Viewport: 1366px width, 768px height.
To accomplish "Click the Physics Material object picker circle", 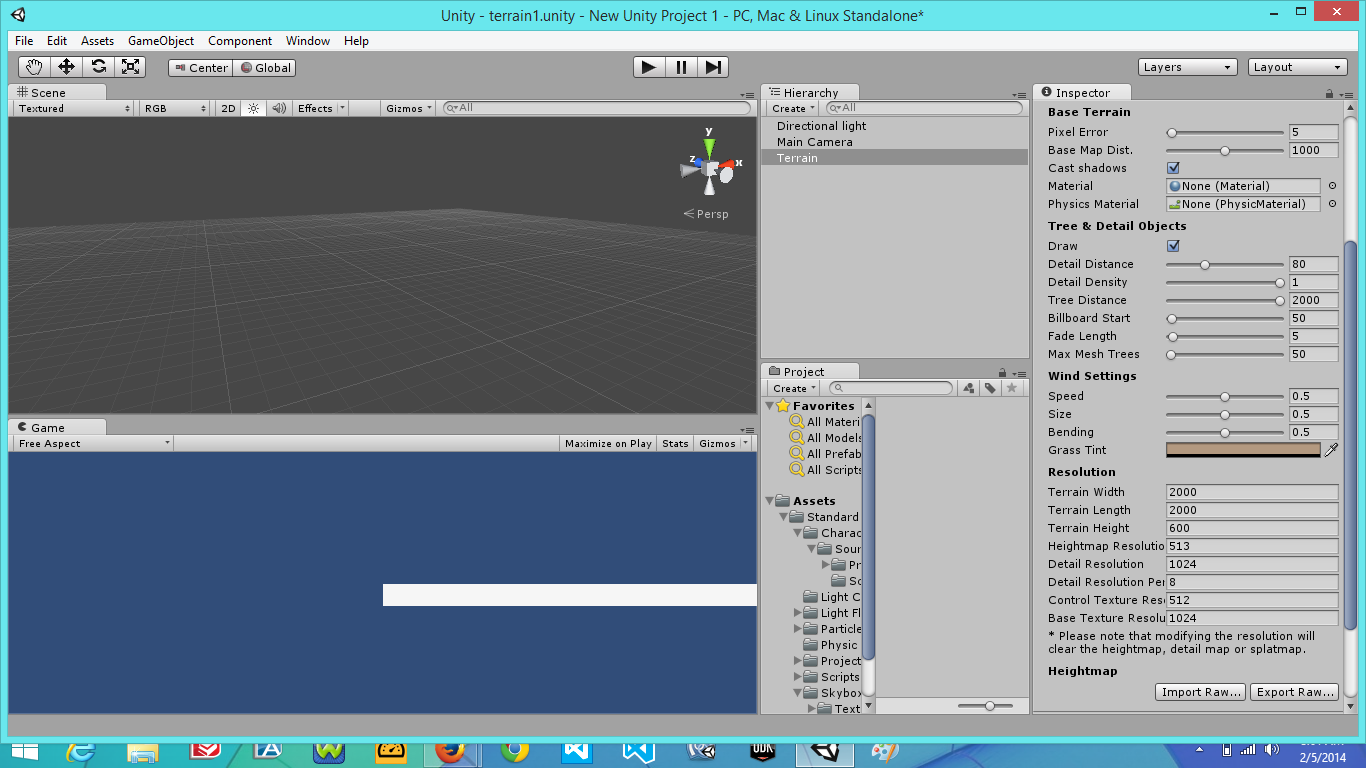I will coord(1332,204).
